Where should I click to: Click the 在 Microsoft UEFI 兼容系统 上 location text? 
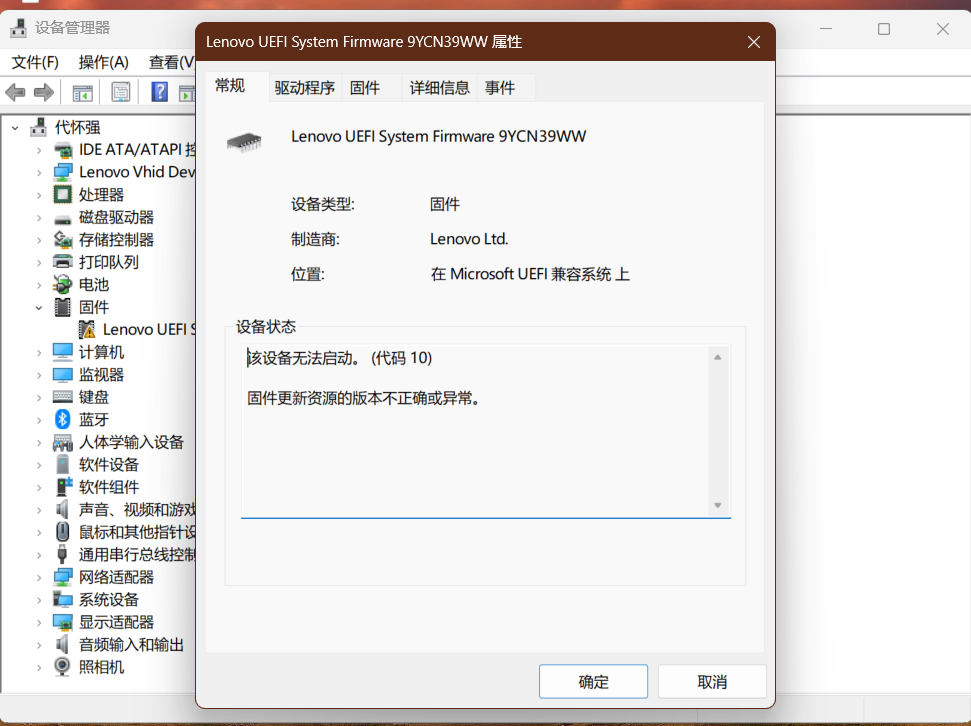530,274
